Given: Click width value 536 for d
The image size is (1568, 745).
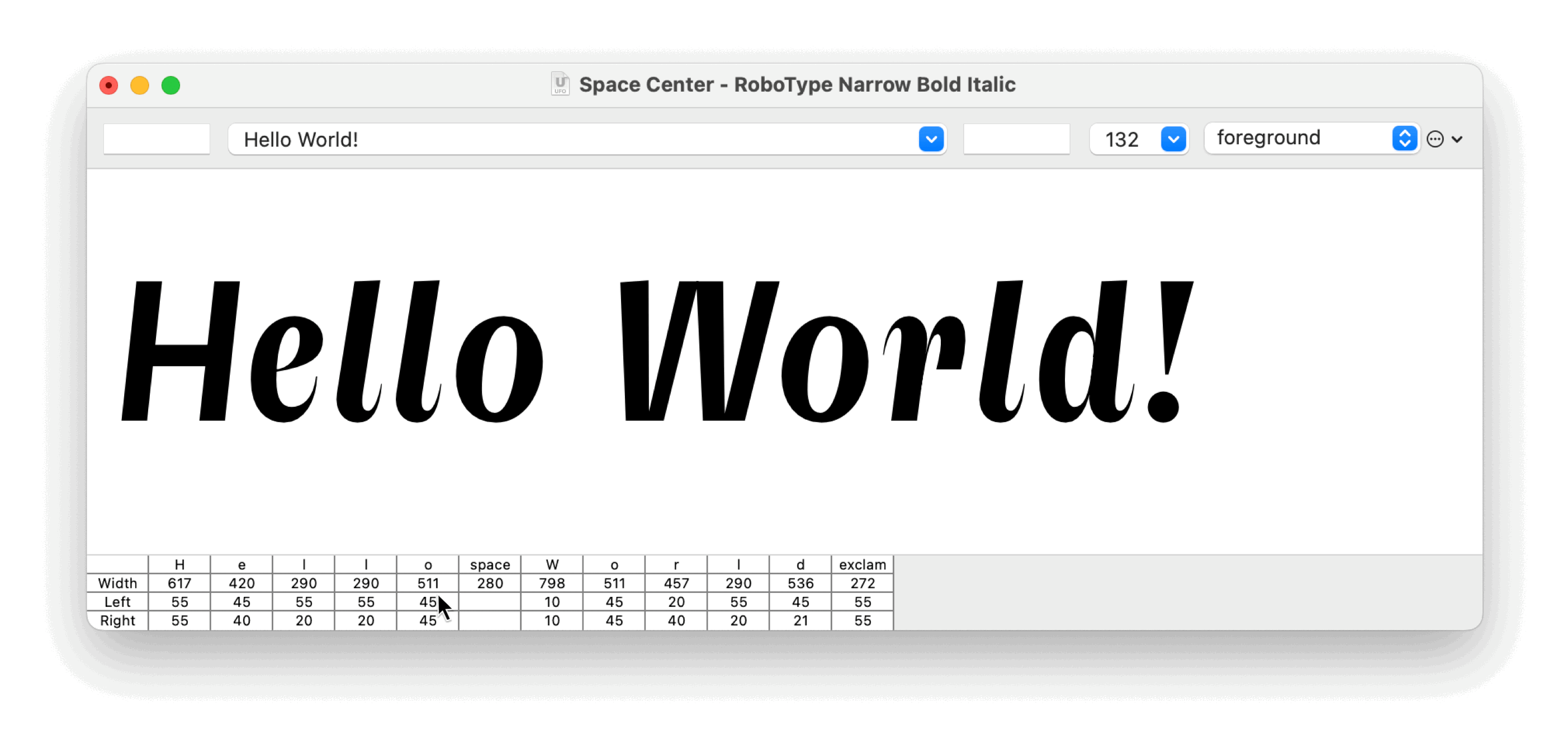Looking at the screenshot, I should 800,583.
